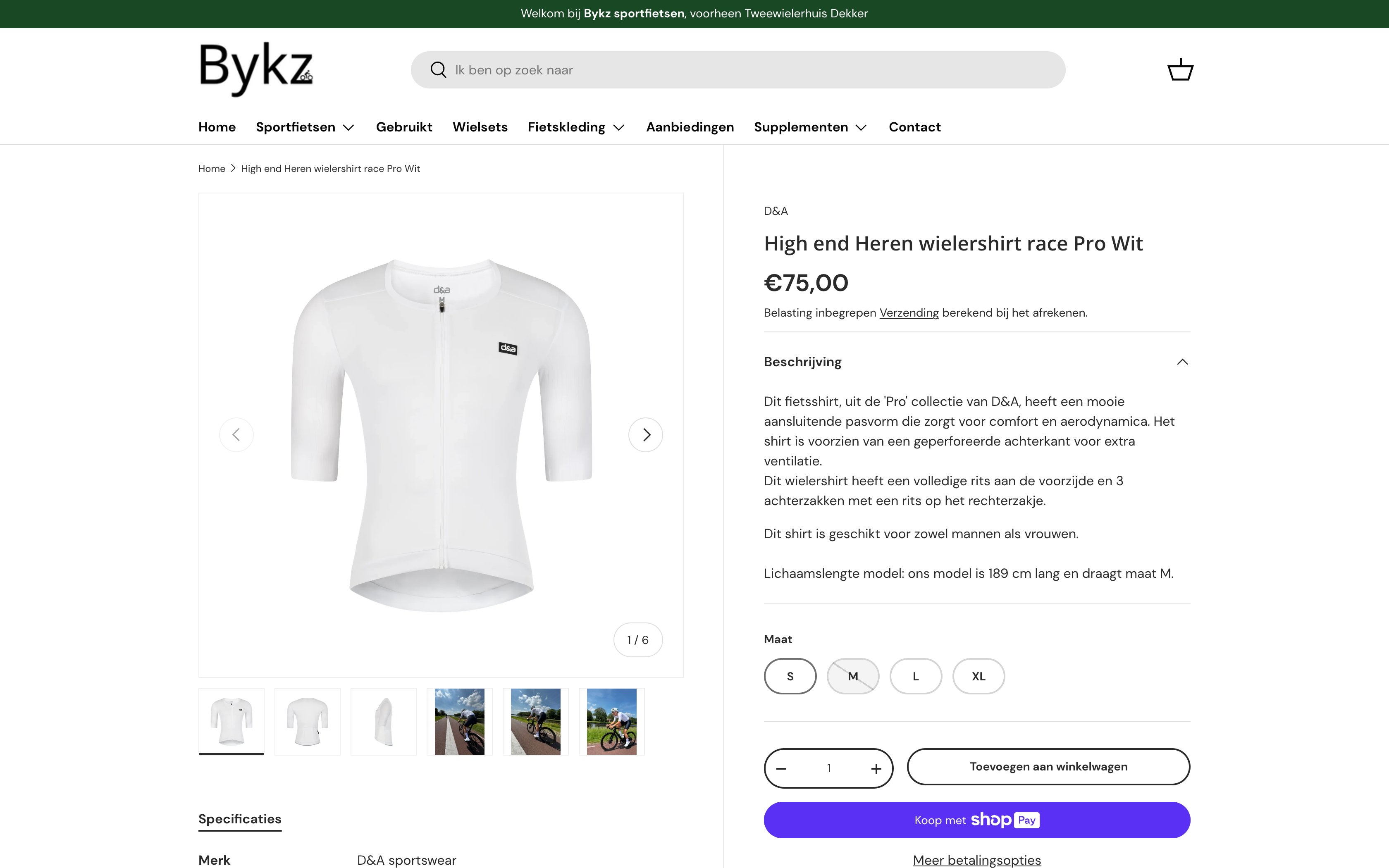Show the previous product image arrow
The image size is (1389, 868).
tap(236, 434)
